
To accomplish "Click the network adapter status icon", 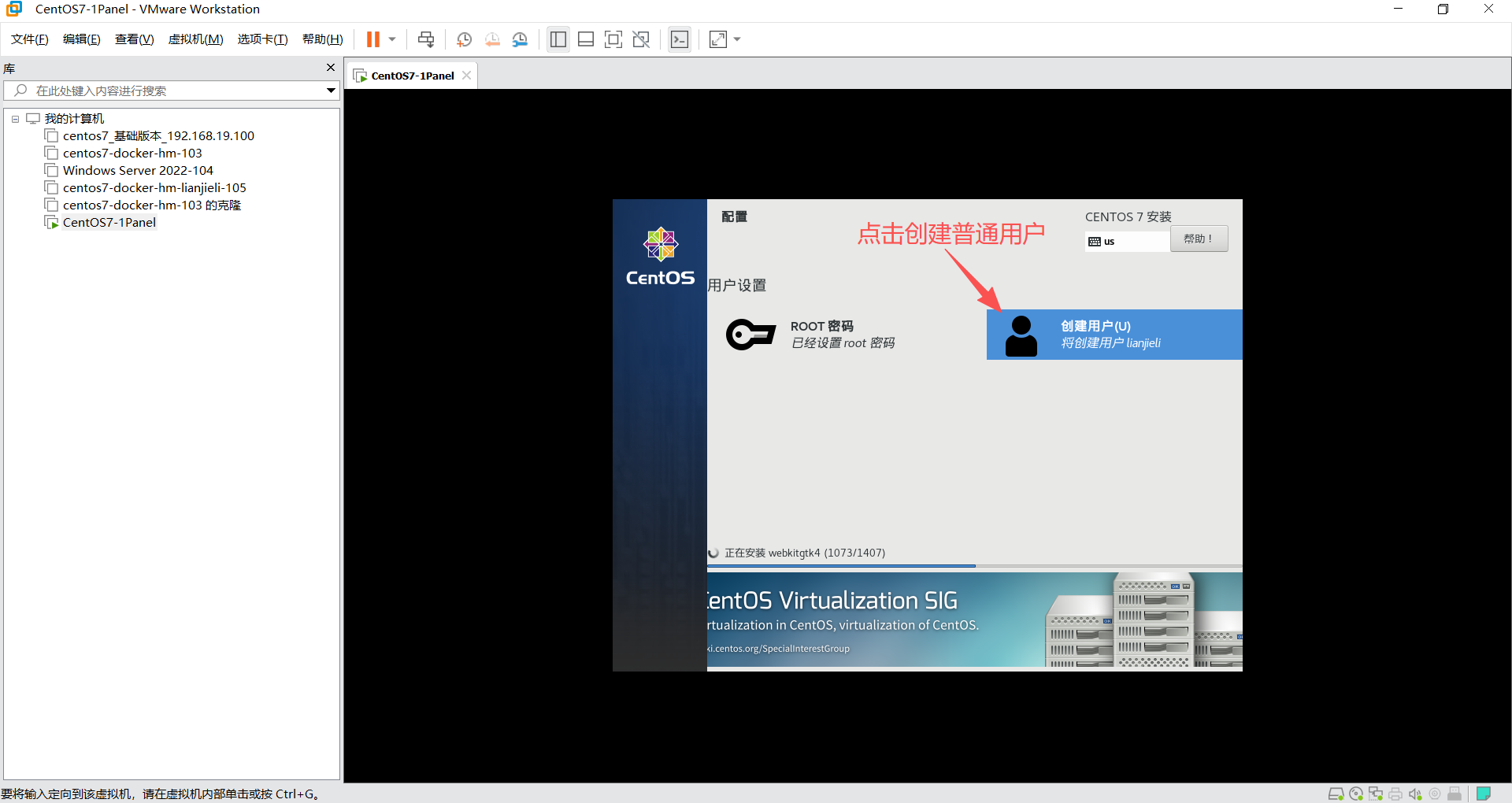I will pyautogui.click(x=1376, y=794).
